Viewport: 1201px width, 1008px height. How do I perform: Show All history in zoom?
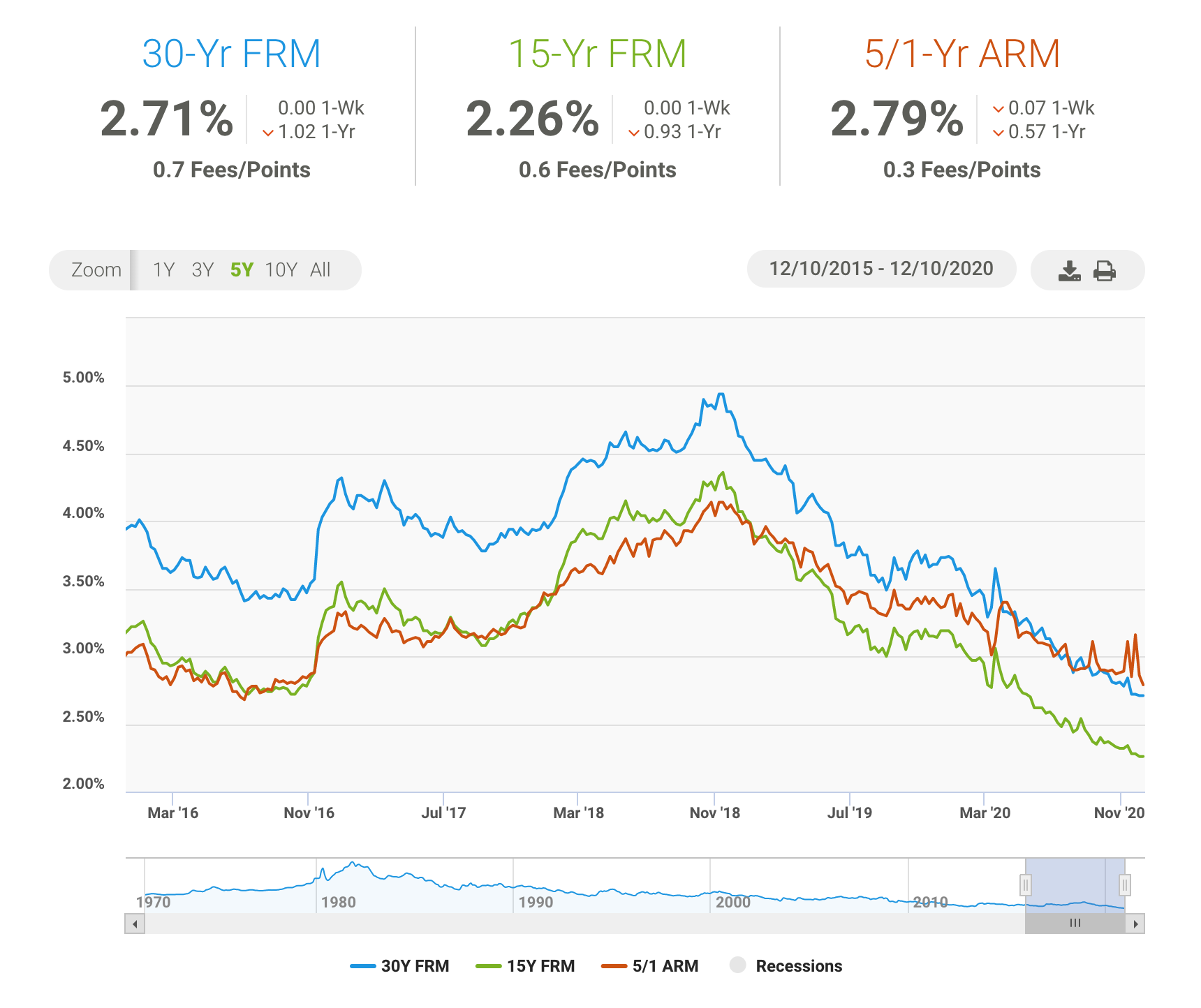pyautogui.click(x=320, y=270)
